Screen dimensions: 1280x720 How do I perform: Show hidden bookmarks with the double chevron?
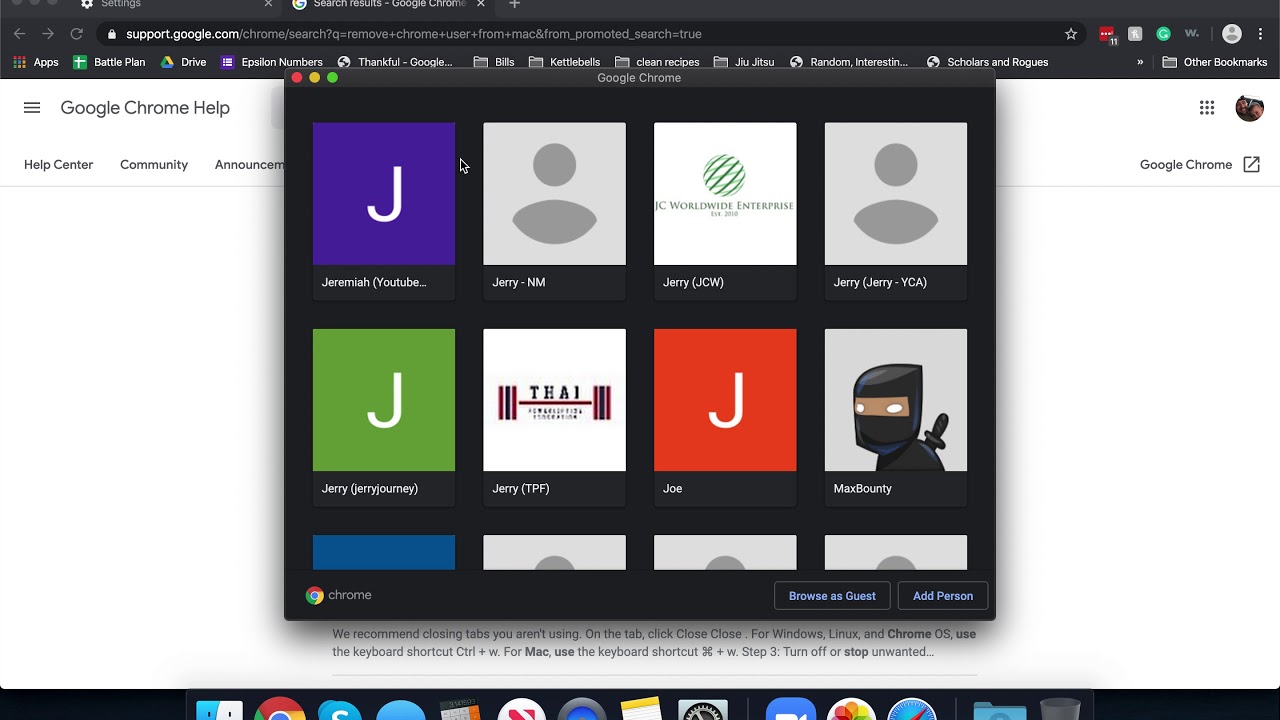pos(1140,62)
